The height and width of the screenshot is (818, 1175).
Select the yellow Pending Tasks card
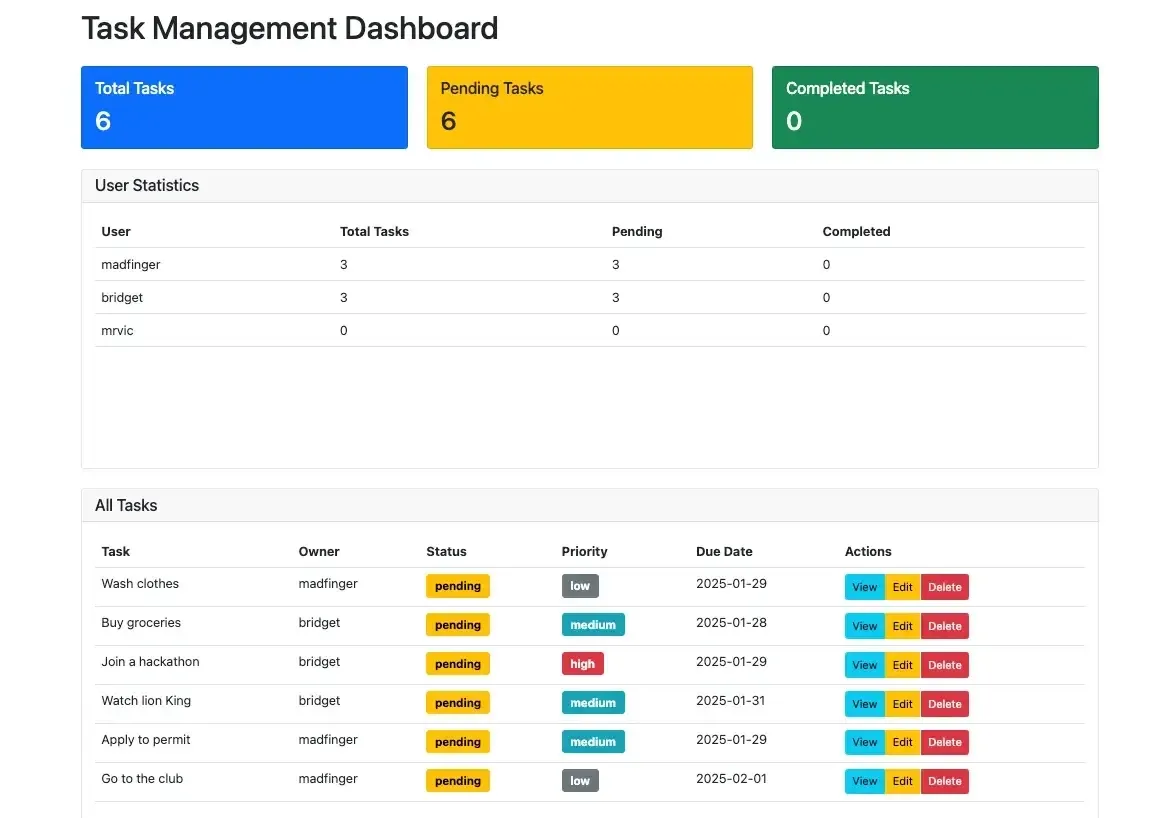tap(589, 107)
